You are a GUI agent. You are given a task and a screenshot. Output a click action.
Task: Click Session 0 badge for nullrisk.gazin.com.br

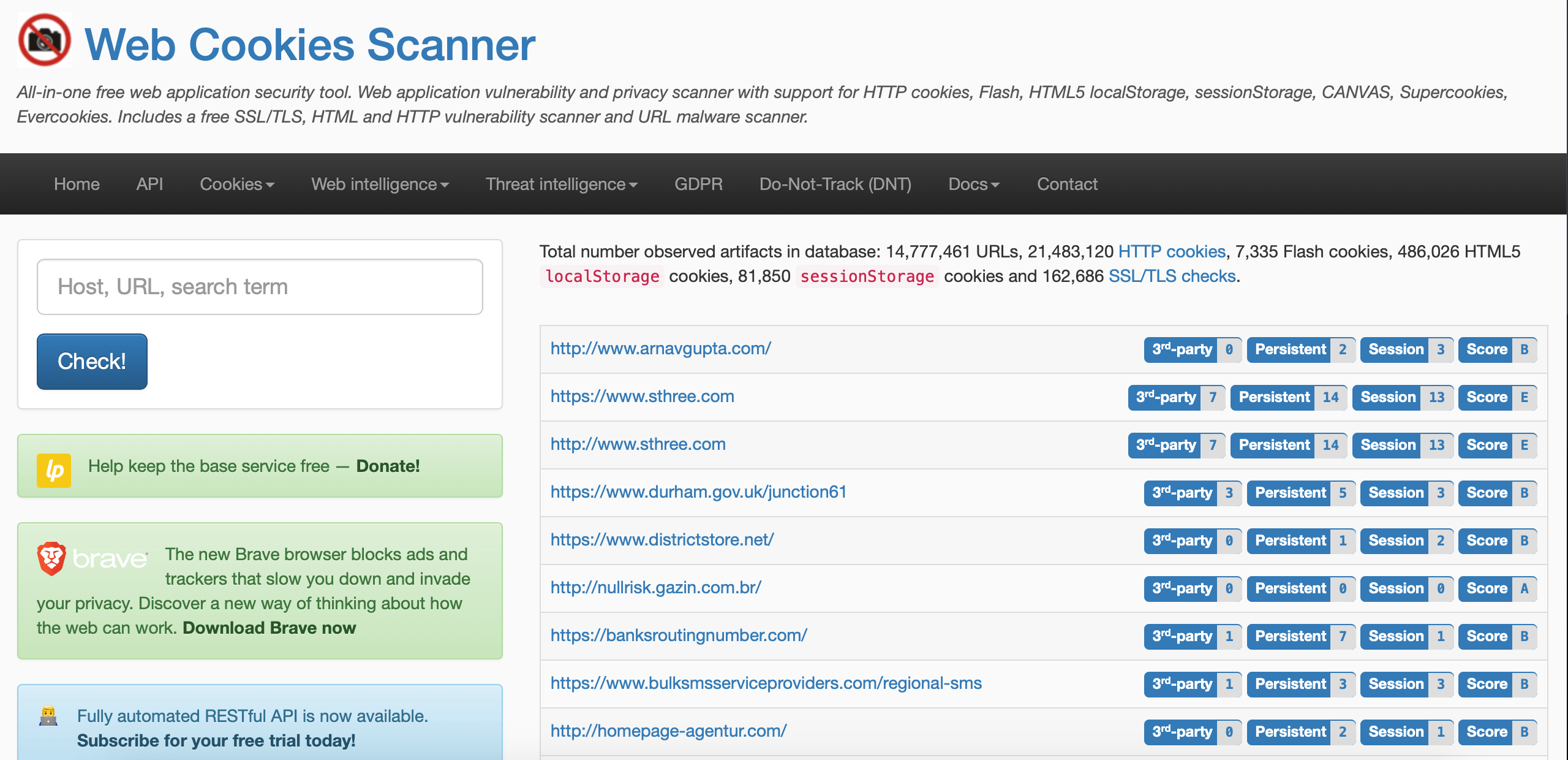coord(1406,588)
